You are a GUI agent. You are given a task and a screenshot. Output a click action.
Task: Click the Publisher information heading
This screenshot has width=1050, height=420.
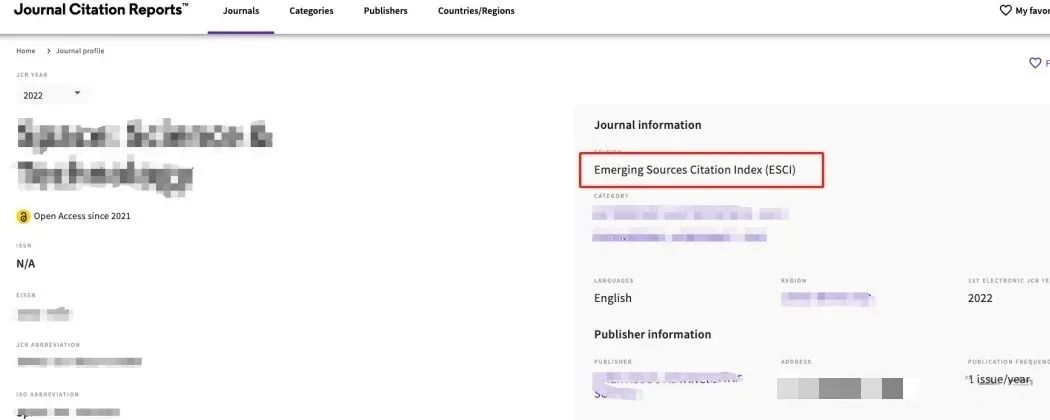tap(653, 334)
